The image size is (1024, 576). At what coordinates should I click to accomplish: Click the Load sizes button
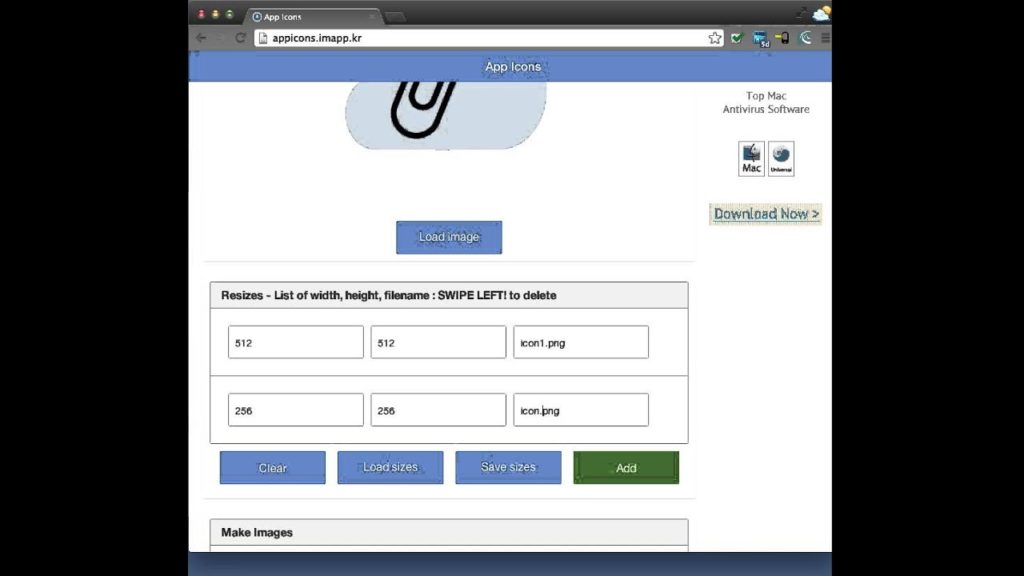pos(391,468)
